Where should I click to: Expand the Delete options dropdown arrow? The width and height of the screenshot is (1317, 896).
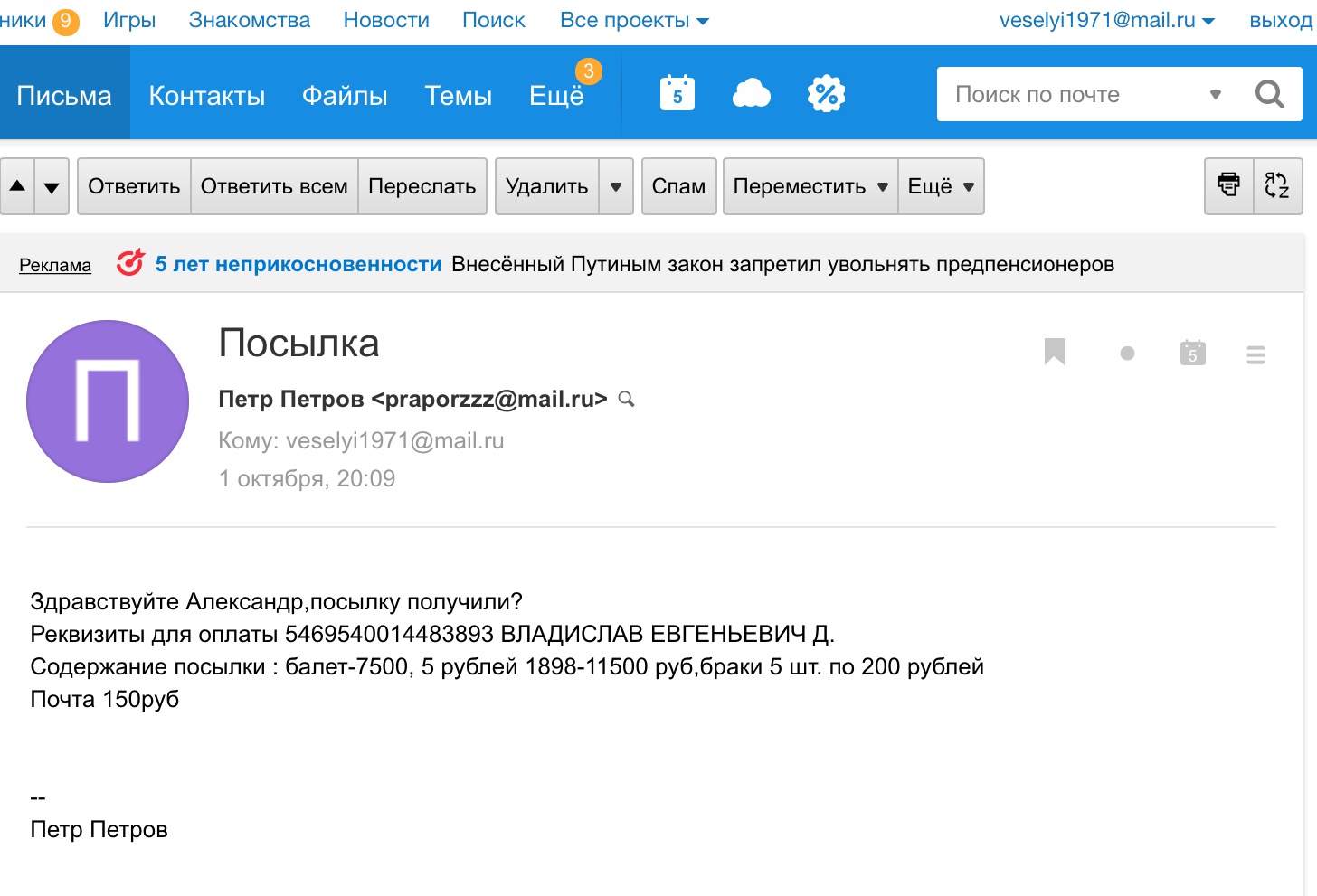616,186
